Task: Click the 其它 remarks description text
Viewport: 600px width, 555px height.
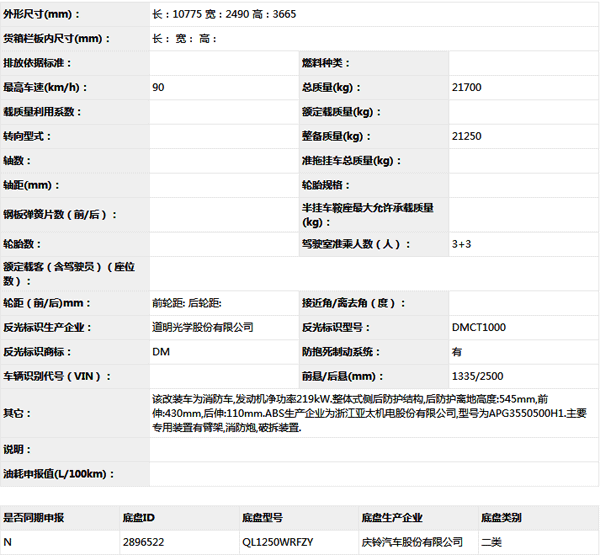Action: coord(369,412)
